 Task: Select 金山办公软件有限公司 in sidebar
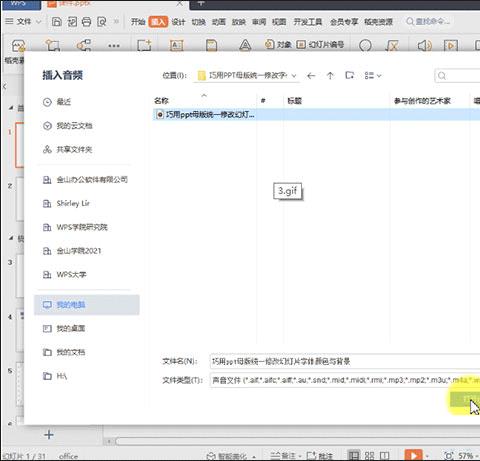coord(85,180)
